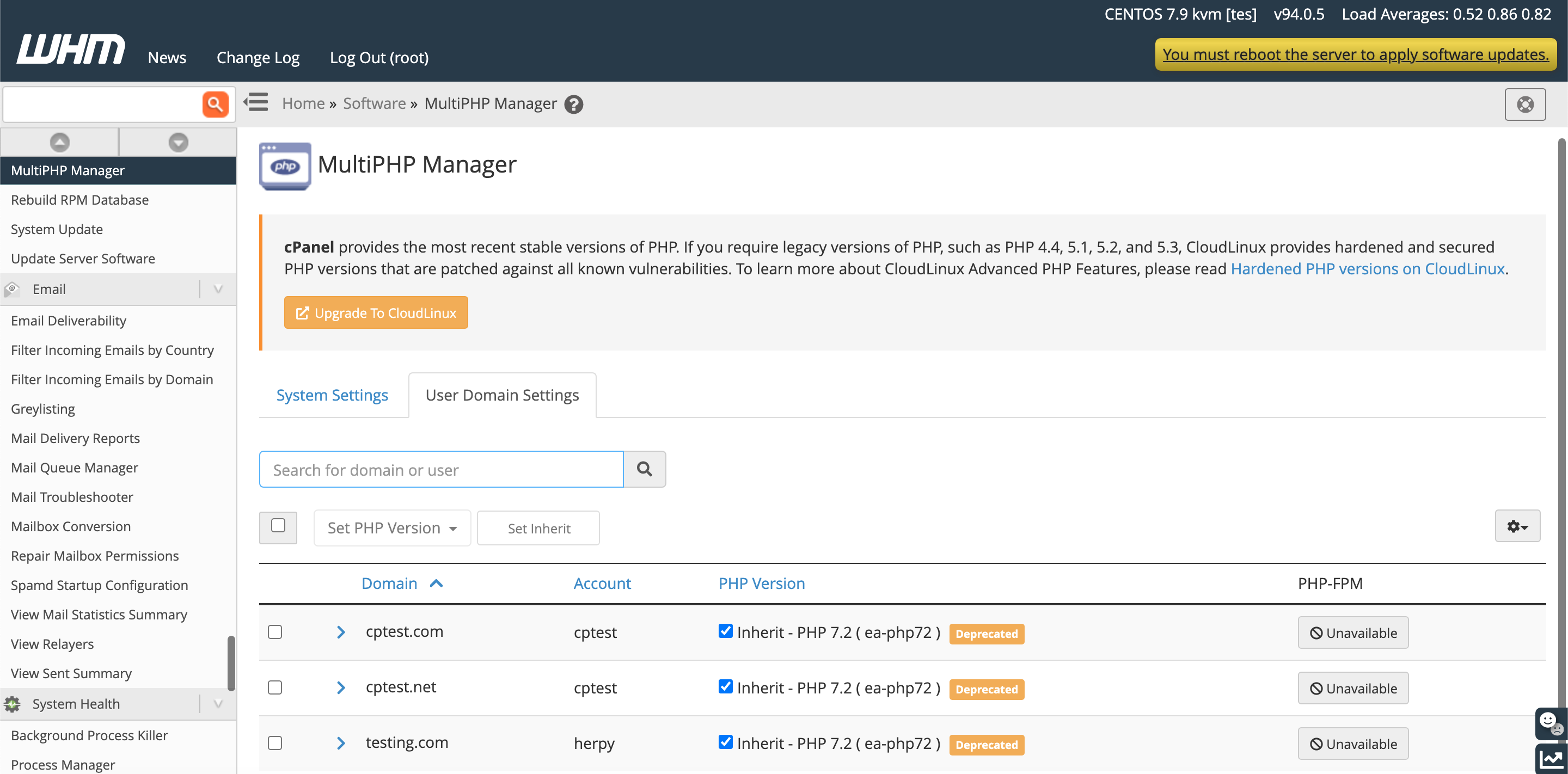Click the orange sidebar search icon
1568x774 pixels.
coord(216,105)
